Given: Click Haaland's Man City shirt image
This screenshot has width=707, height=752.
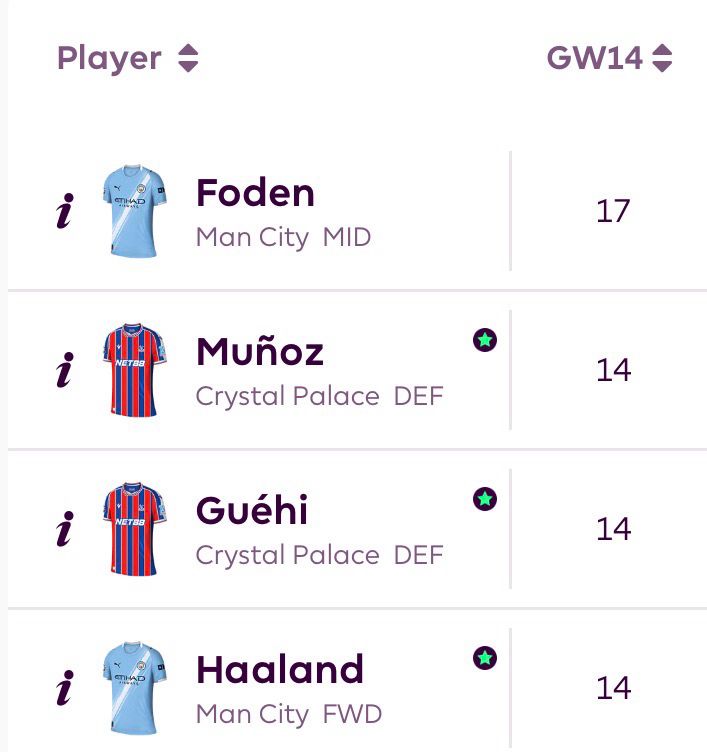Looking at the screenshot, I should [x=134, y=688].
